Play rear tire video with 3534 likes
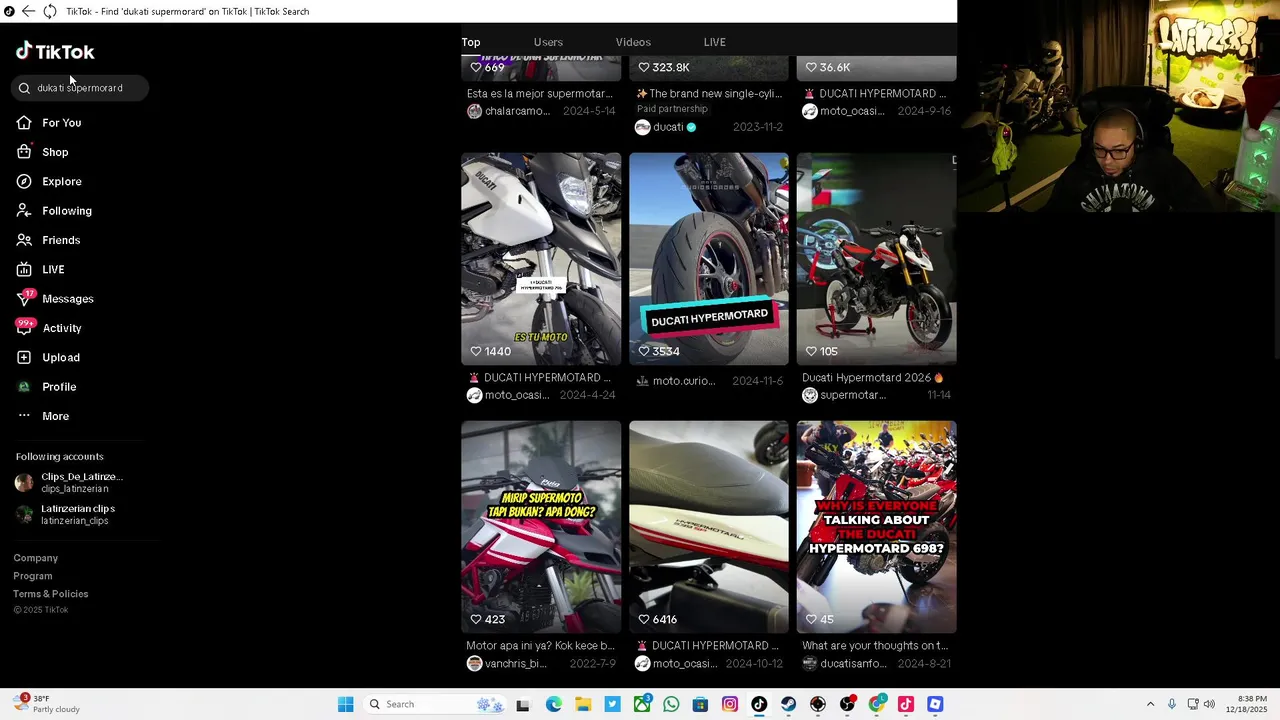This screenshot has height=720, width=1280. [x=709, y=259]
